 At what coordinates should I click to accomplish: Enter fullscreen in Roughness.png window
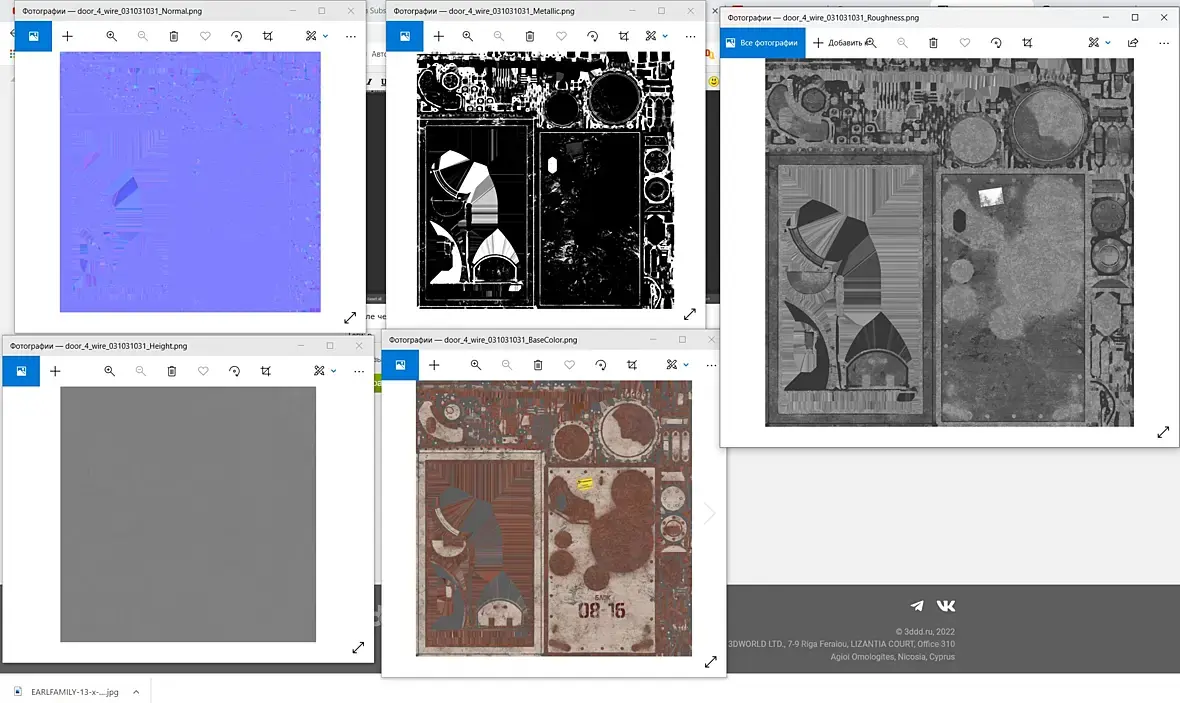(1163, 432)
